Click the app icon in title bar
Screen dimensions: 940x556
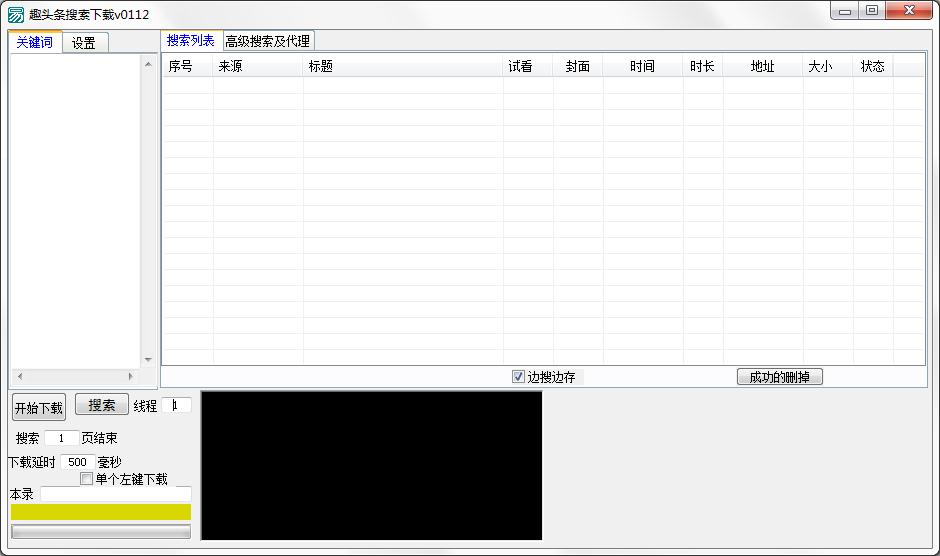[x=16, y=14]
